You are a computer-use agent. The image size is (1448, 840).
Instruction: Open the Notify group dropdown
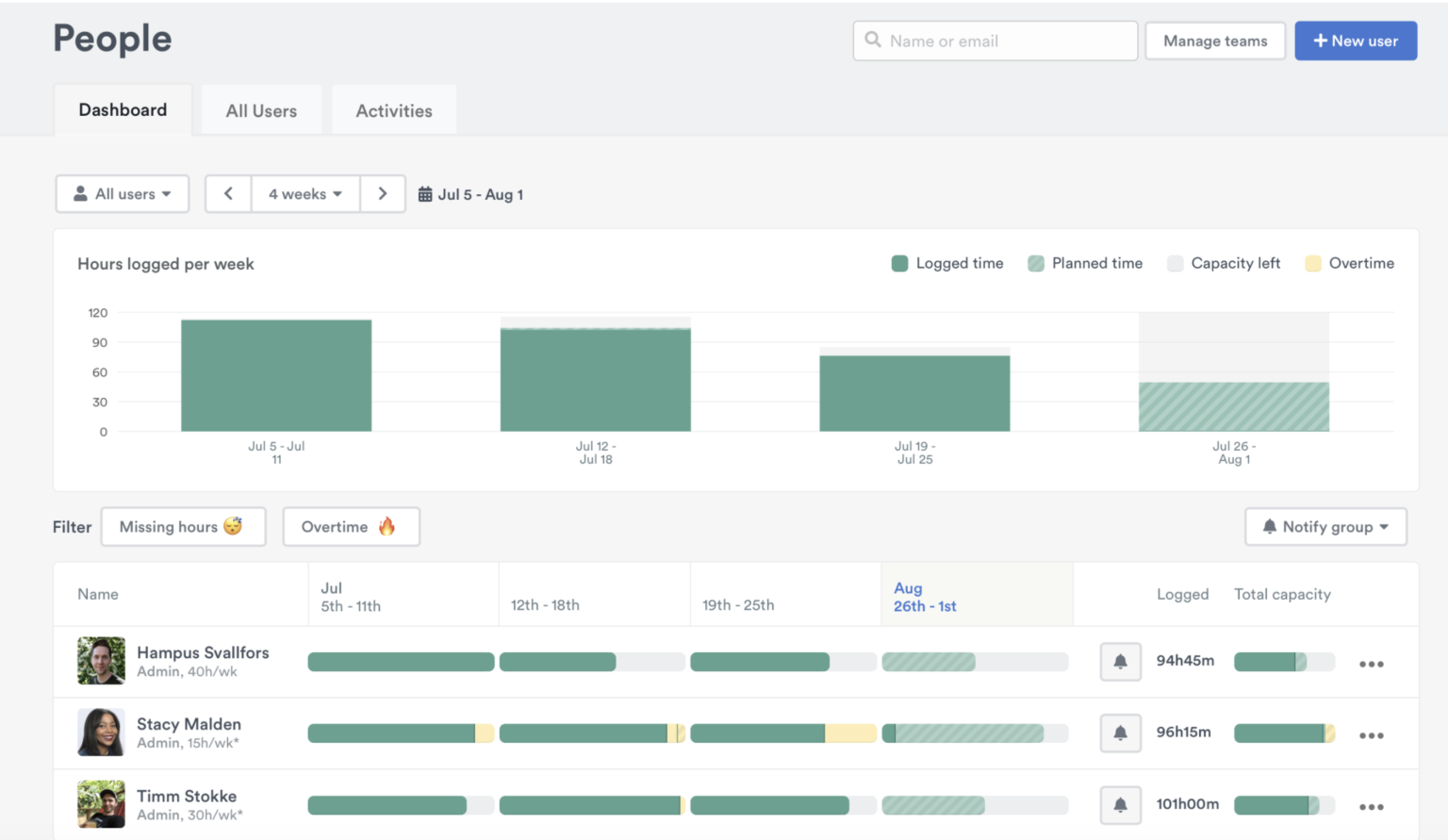pyautogui.click(x=1325, y=526)
